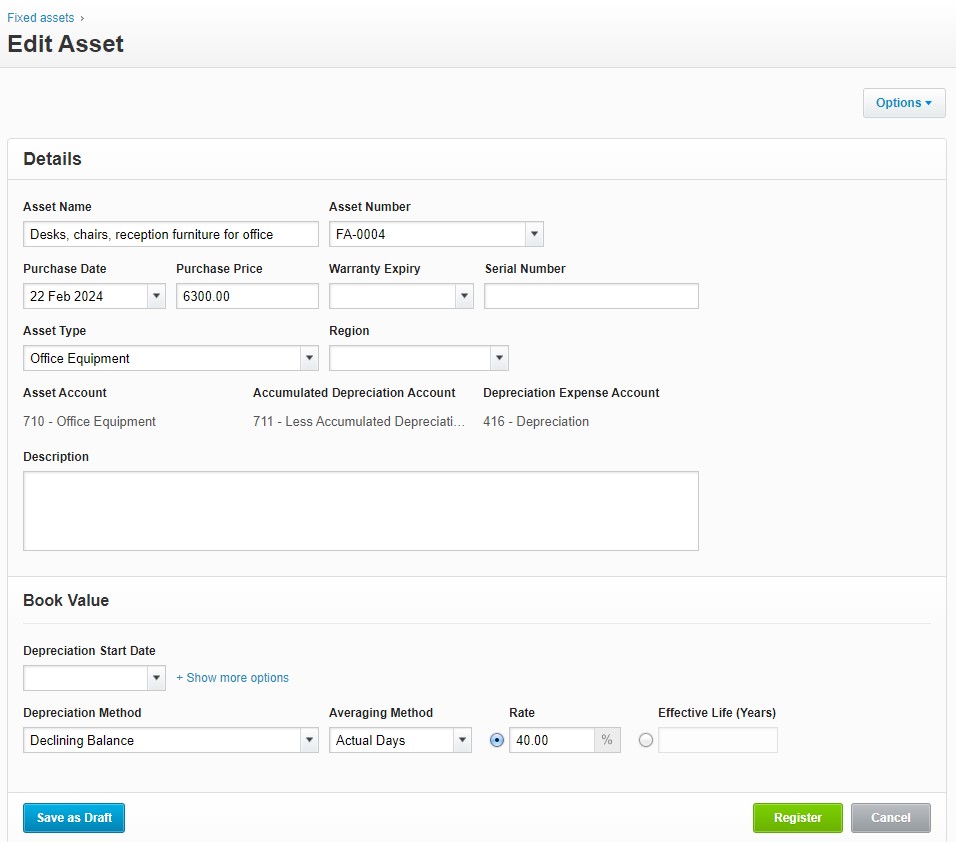Click the Save as Draft button
This screenshot has width=956, height=842.
pos(73,817)
